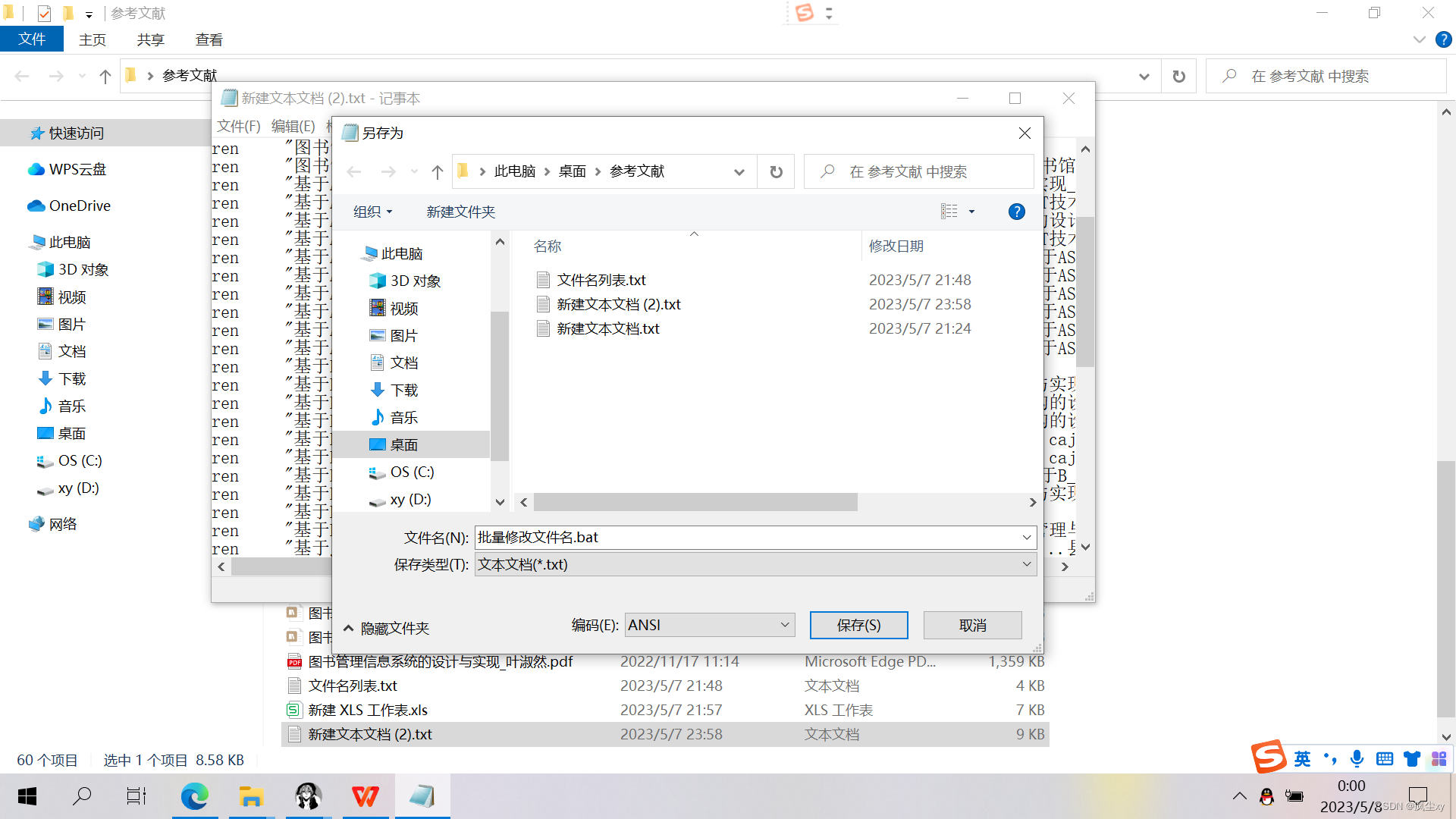The image size is (1456, 819).
Task: Select 文件名列表.txt in the dialog file list
Action: point(601,280)
